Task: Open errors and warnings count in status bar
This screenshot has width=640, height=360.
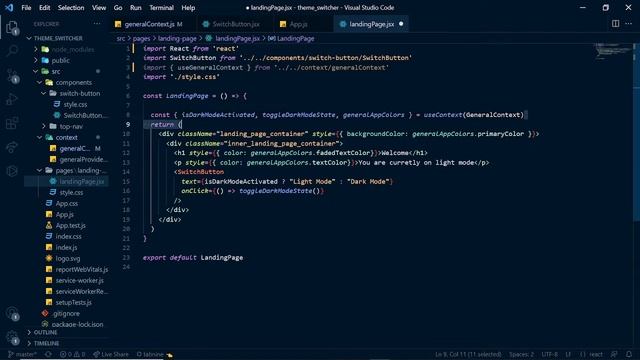Action: point(73,354)
